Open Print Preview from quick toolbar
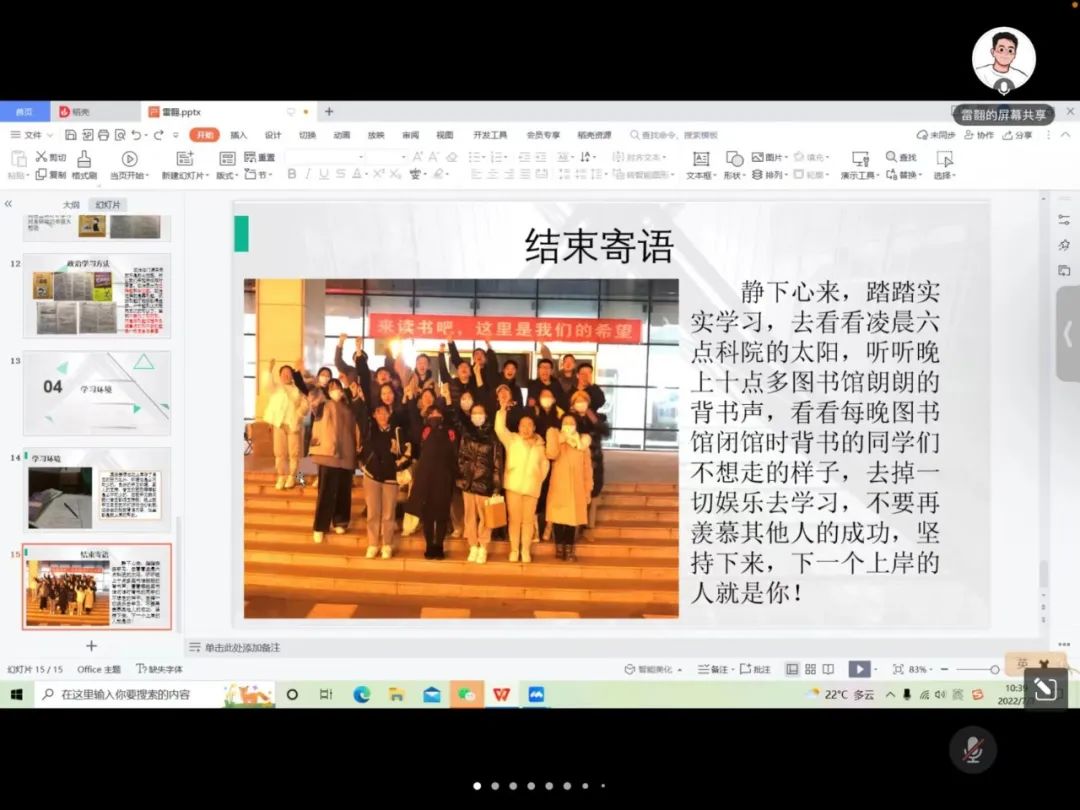Viewport: 1080px width, 810px height. pyautogui.click(x=120, y=135)
